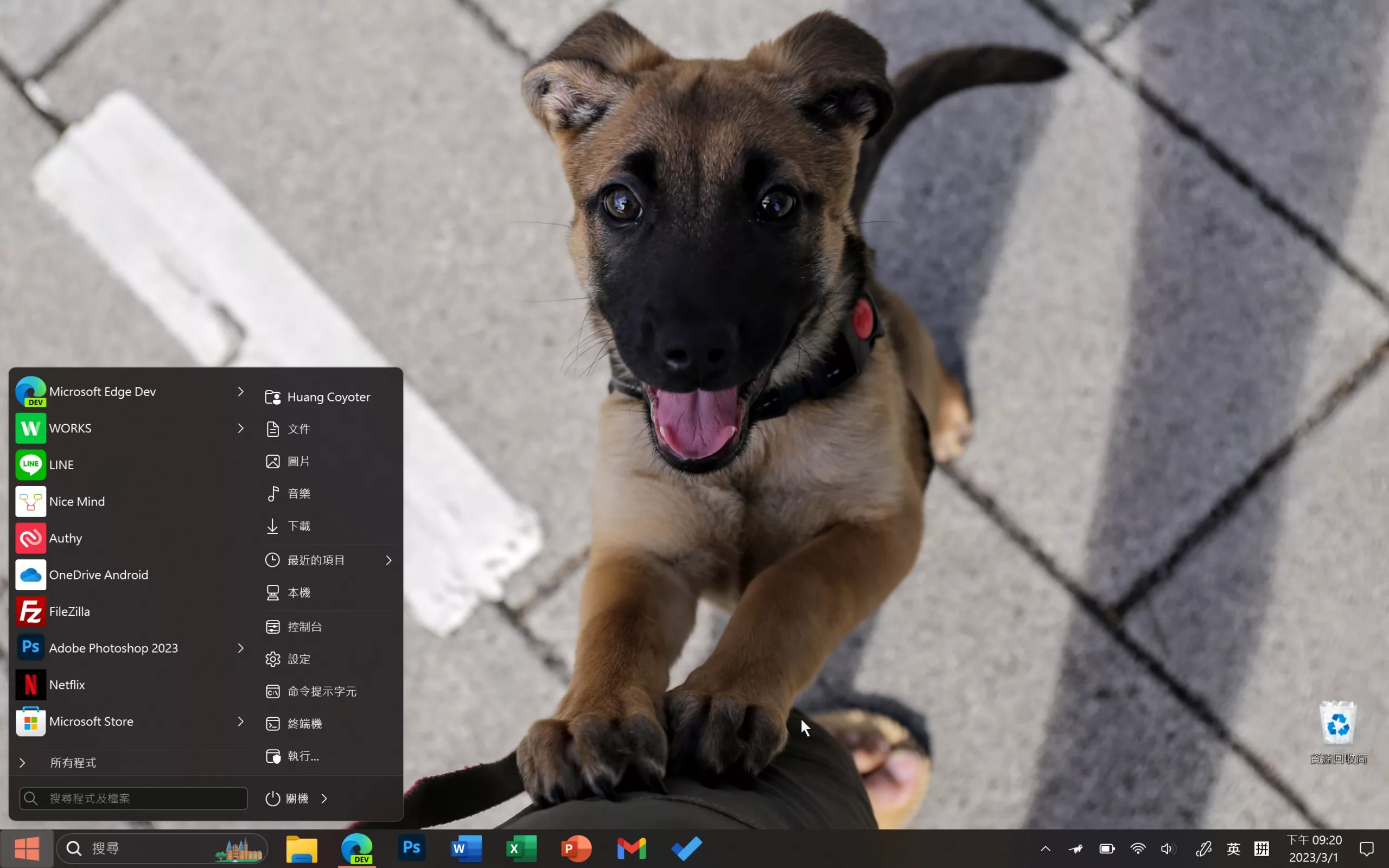Expand Microsoft Store submenu arrow
The height and width of the screenshot is (868, 1389).
(x=240, y=722)
